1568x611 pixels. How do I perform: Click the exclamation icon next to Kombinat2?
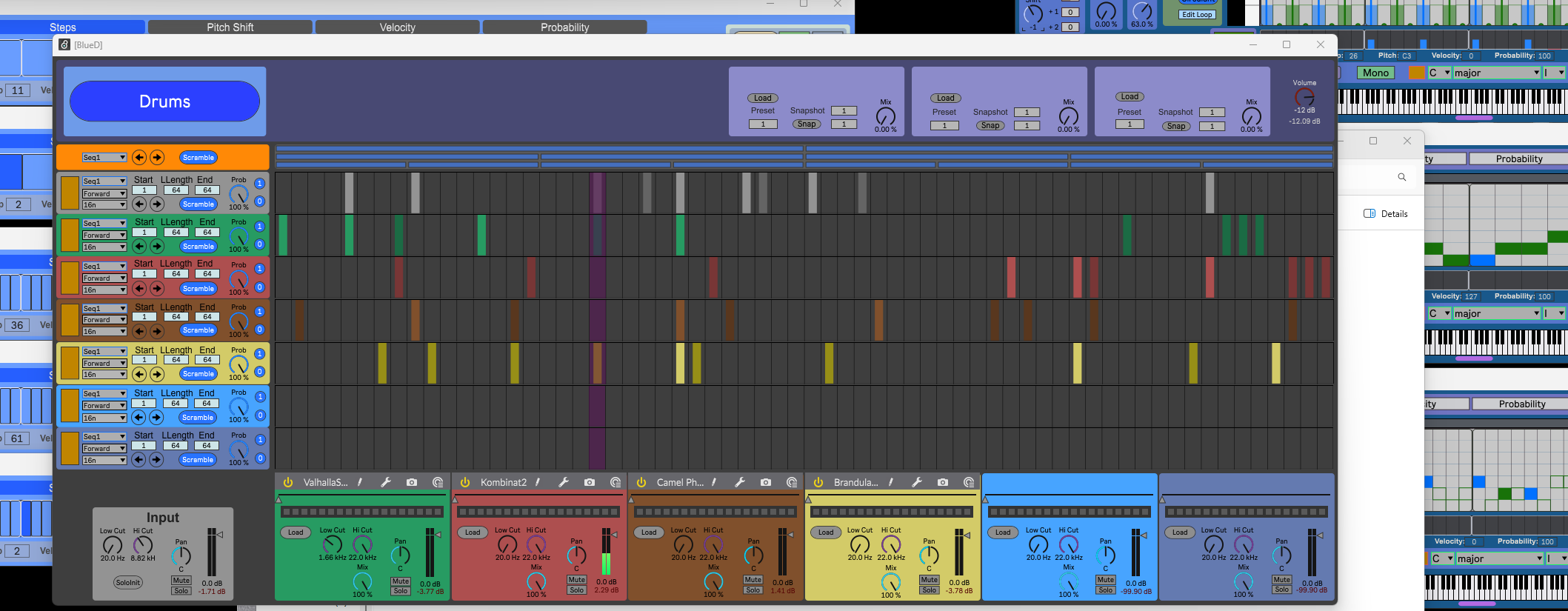point(538,482)
